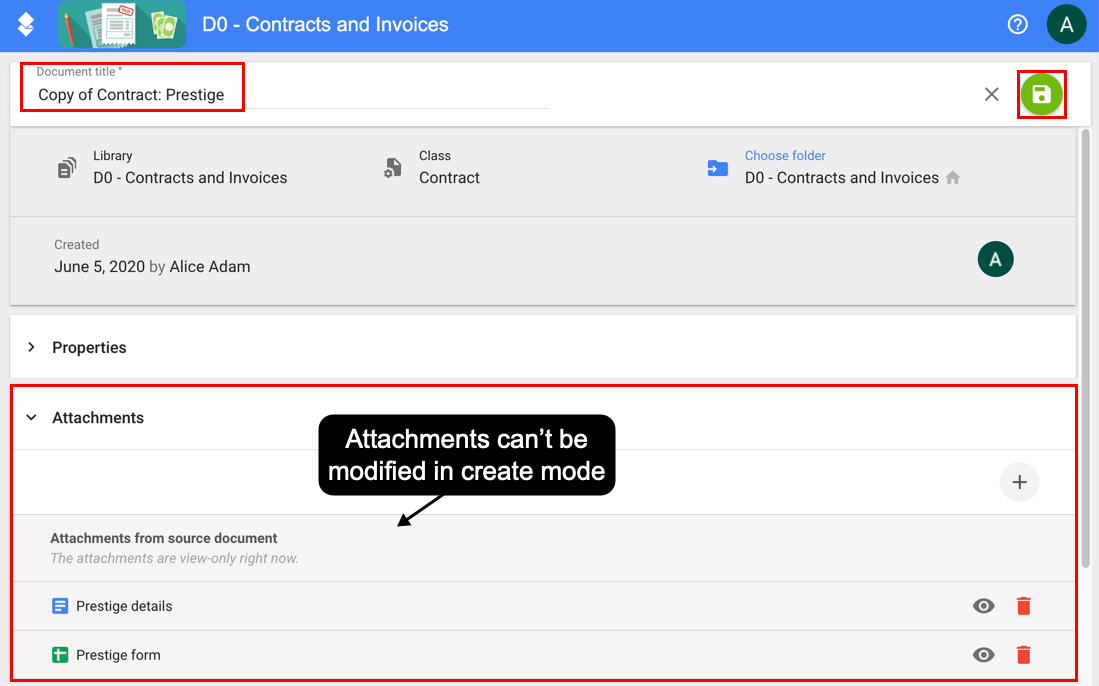Click the add attachment plus button

[x=1019, y=482]
